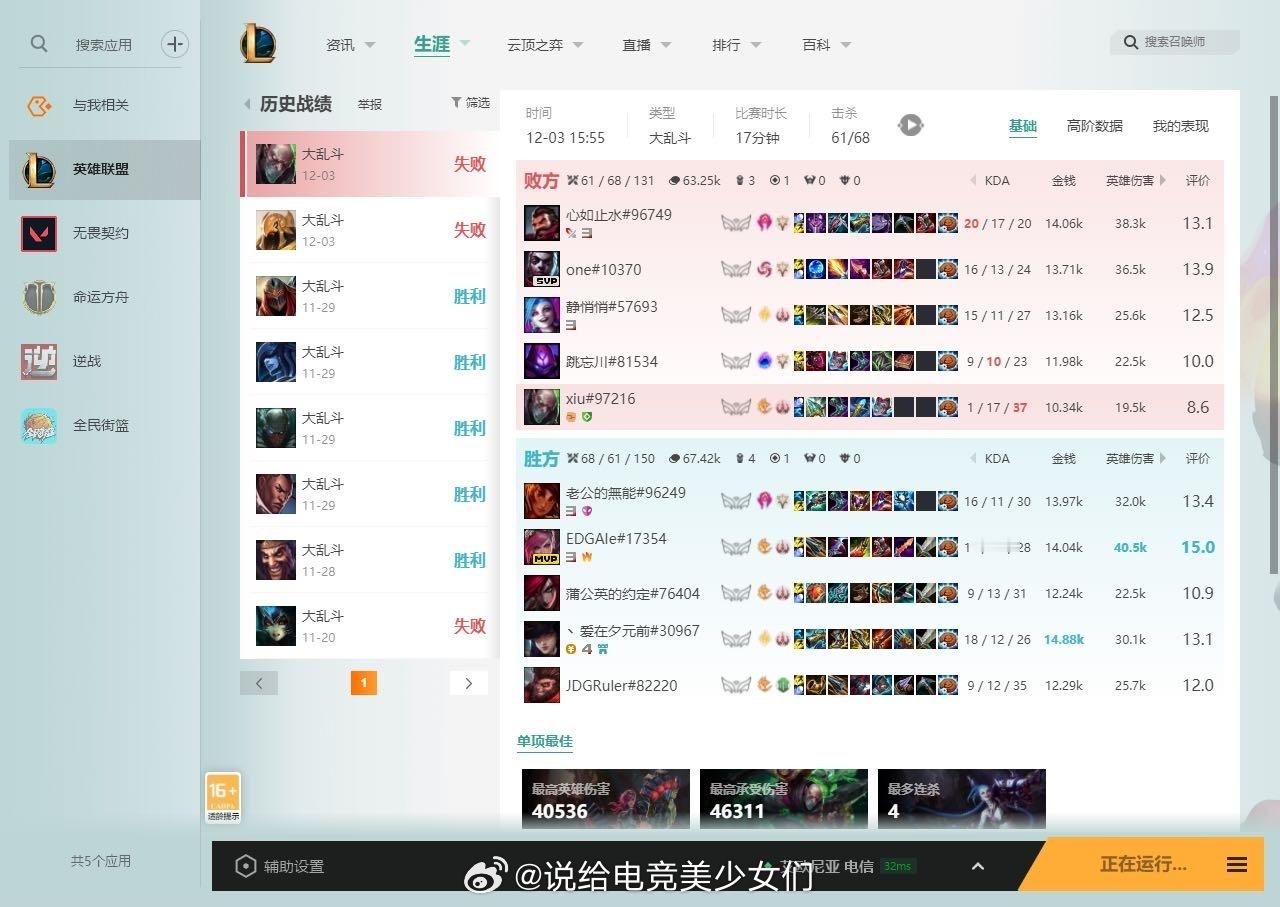Click champion avatar of one#10370
Screen dimensions: 1280x907
coord(542,269)
